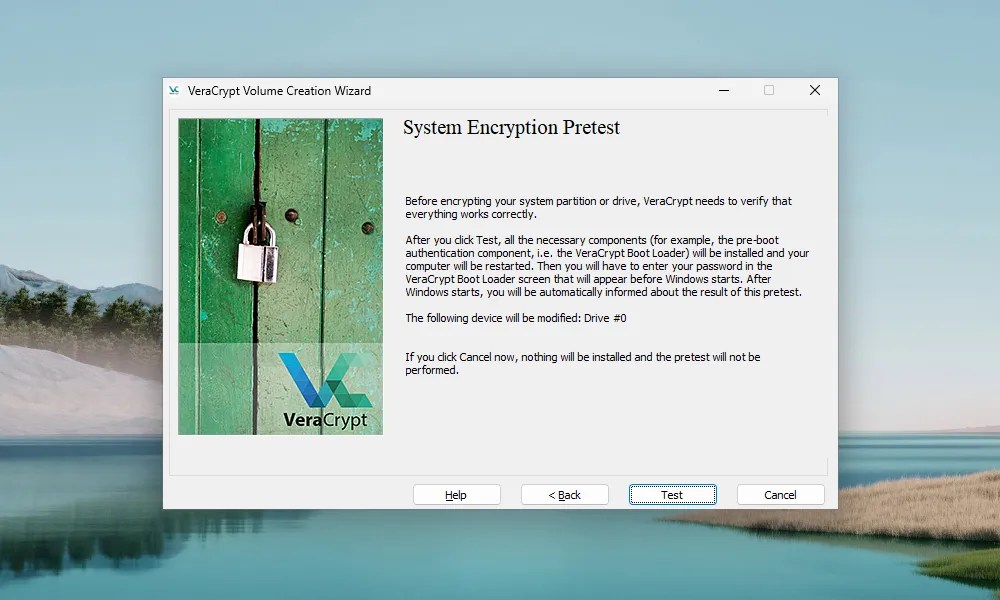Maximize the VeraCrypt wizard window

[x=768, y=90]
